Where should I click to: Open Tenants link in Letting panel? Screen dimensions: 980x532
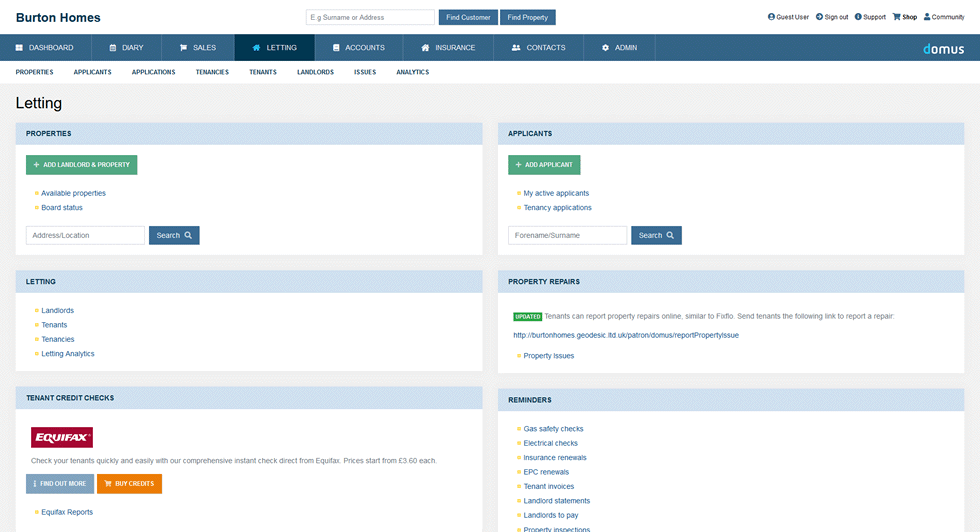pos(54,325)
